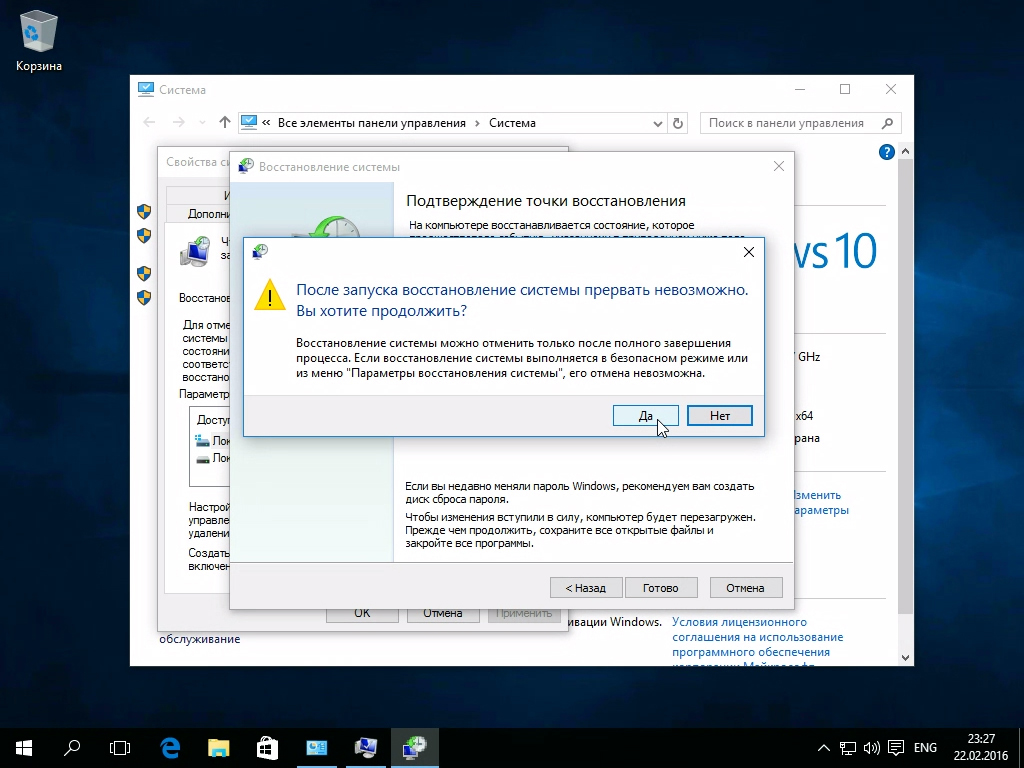Open recent locations dropdown arrow
The image size is (1024, 768).
[x=202, y=123]
